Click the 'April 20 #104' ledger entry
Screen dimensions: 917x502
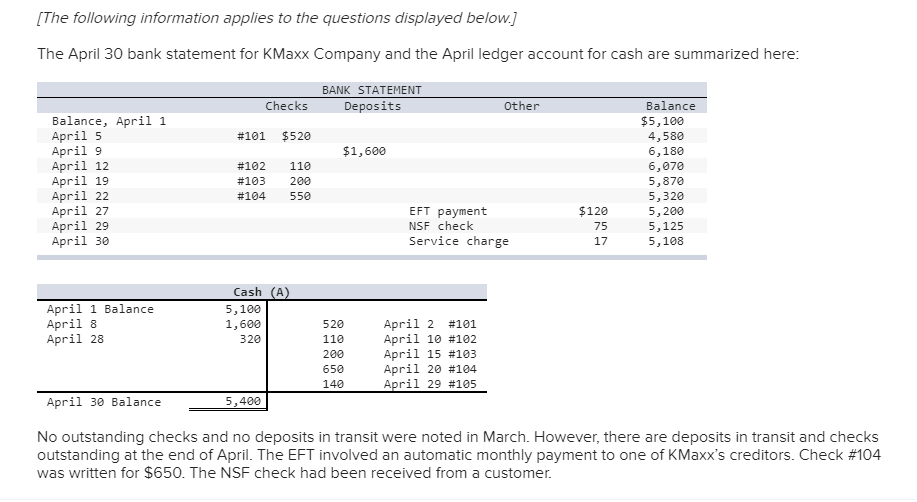[x=430, y=369]
